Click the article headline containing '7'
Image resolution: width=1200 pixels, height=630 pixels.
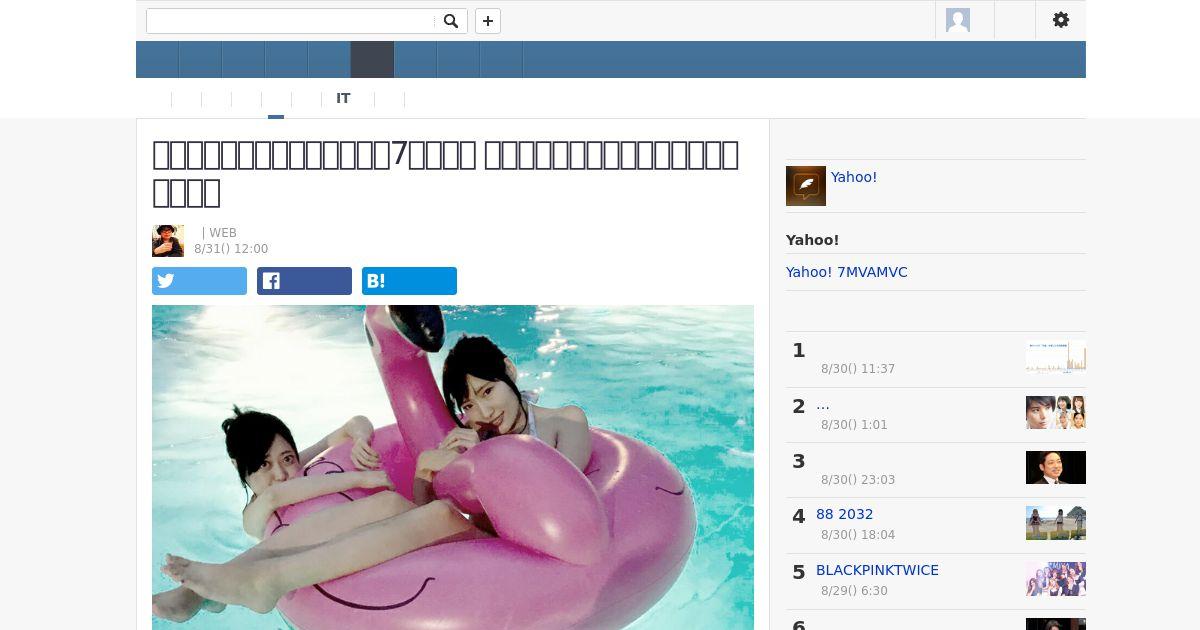(446, 173)
